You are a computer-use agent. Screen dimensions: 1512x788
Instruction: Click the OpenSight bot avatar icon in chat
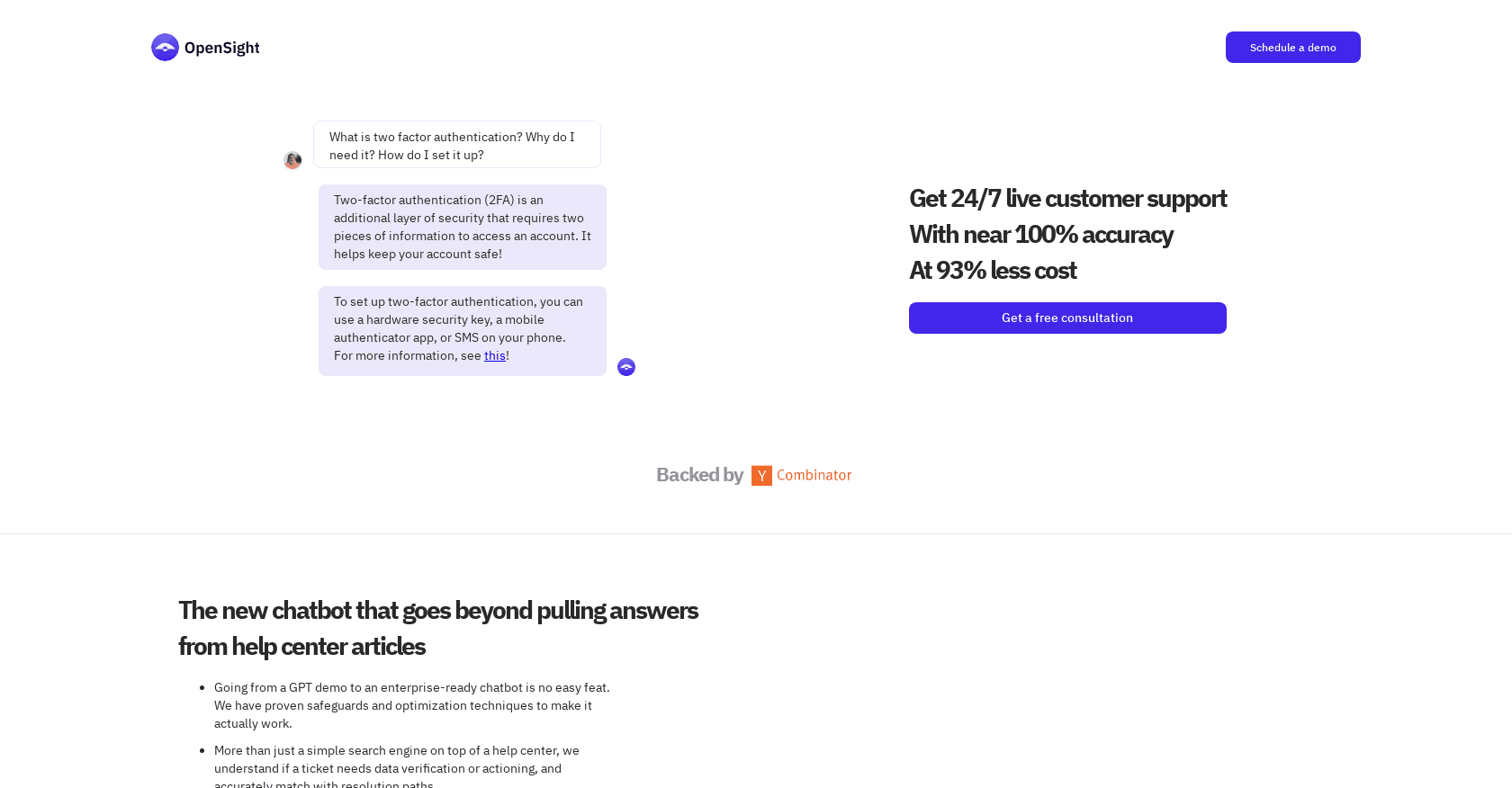tap(626, 367)
